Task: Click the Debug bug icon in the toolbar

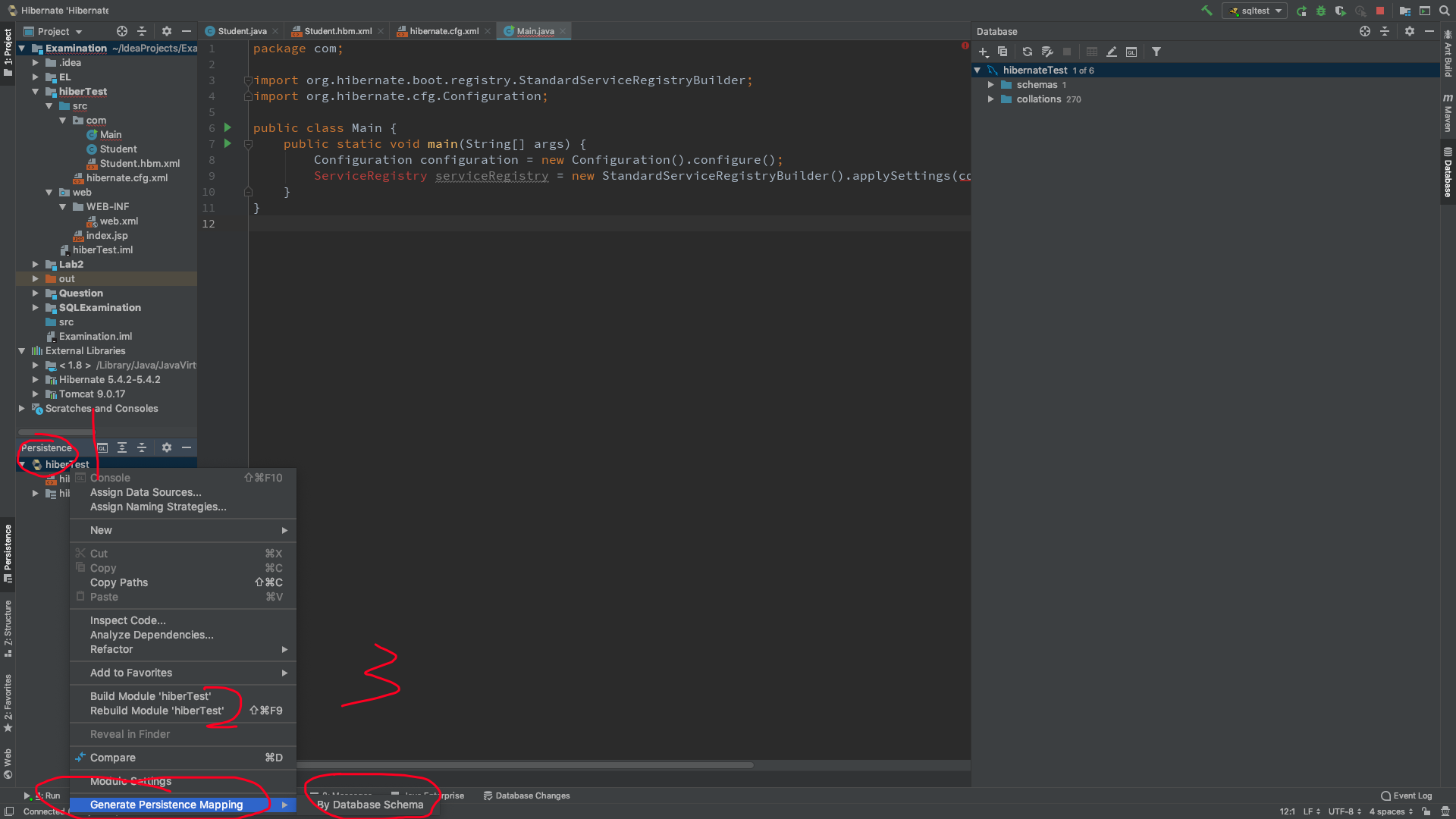Action: pyautogui.click(x=1321, y=11)
